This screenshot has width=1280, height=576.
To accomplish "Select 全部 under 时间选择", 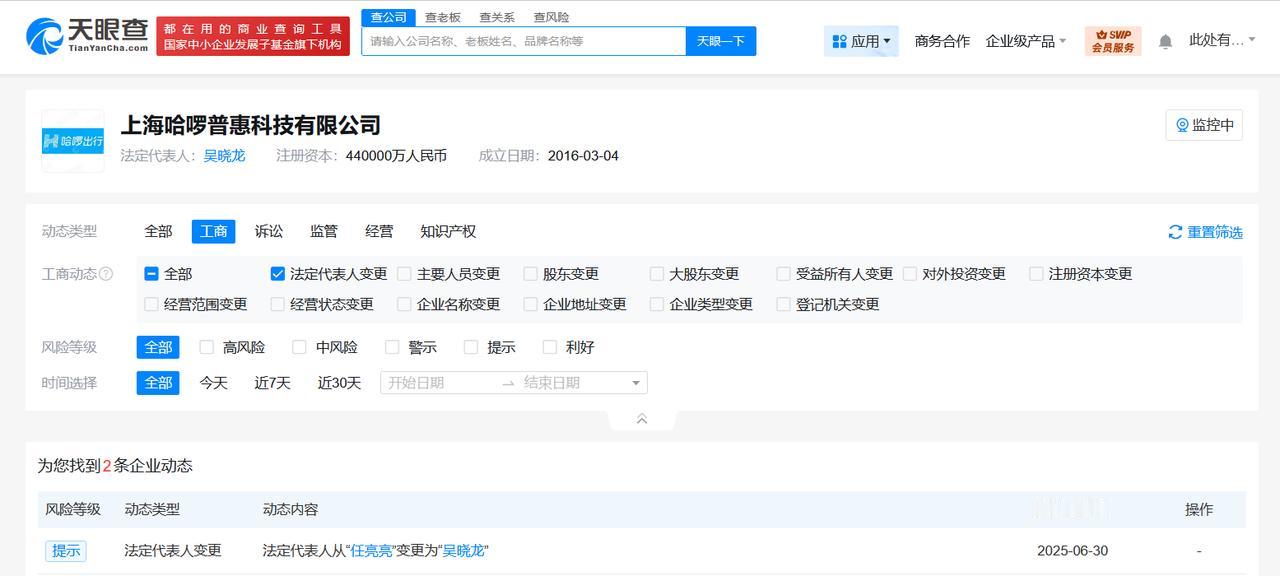I will (158, 383).
